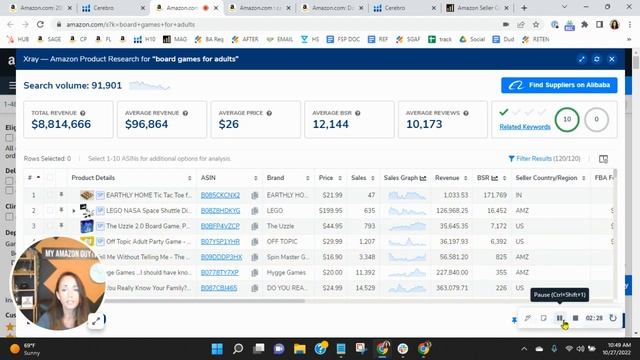Expand the webcam bubble overlay
The height and width of the screenshot is (360, 640).
click(96, 322)
